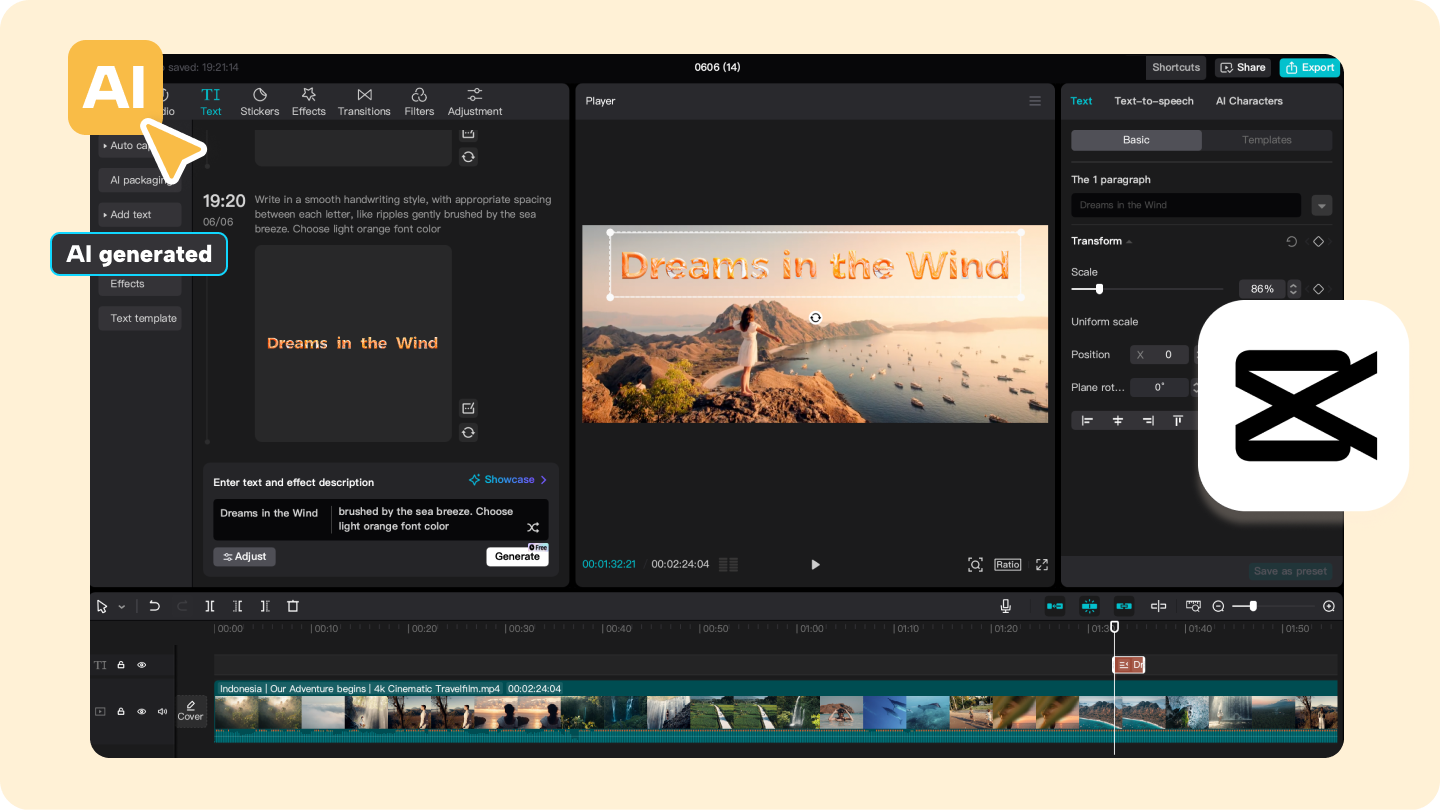Select the Filters tool
1440x810 pixels.
tap(419, 101)
